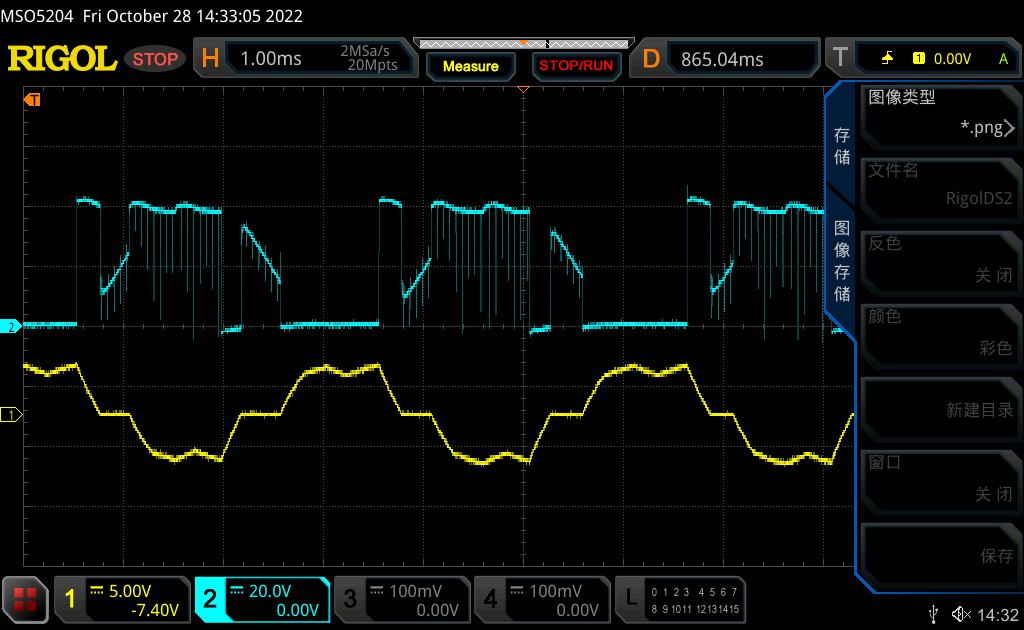The width and height of the screenshot is (1024, 630).
Task: Expand image type *.png selector
Action: pyautogui.click(x=939, y=115)
